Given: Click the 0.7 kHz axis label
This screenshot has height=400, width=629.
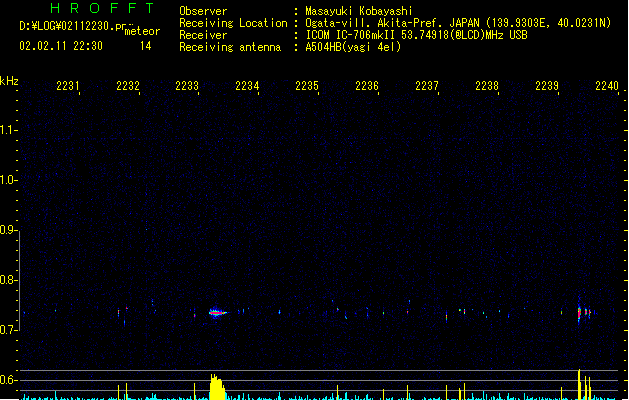Looking at the screenshot, I should coord(8,330).
